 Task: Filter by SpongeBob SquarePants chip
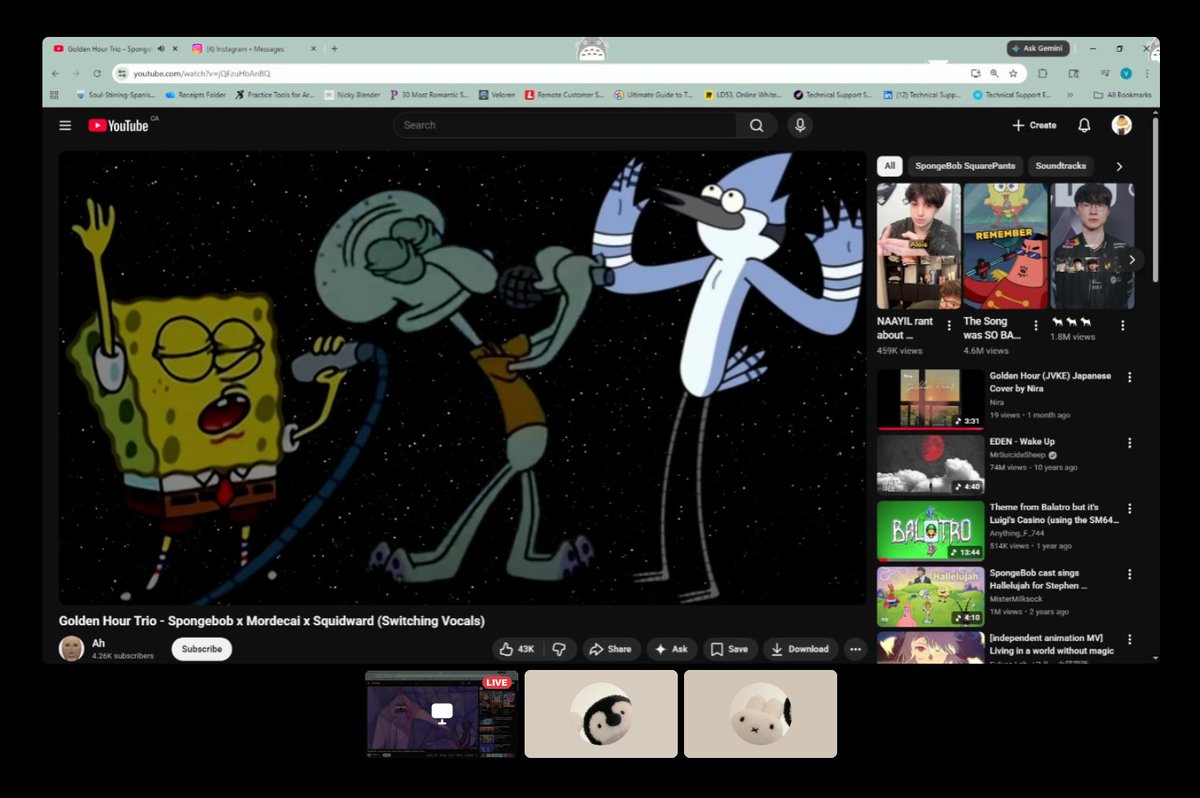(x=965, y=166)
